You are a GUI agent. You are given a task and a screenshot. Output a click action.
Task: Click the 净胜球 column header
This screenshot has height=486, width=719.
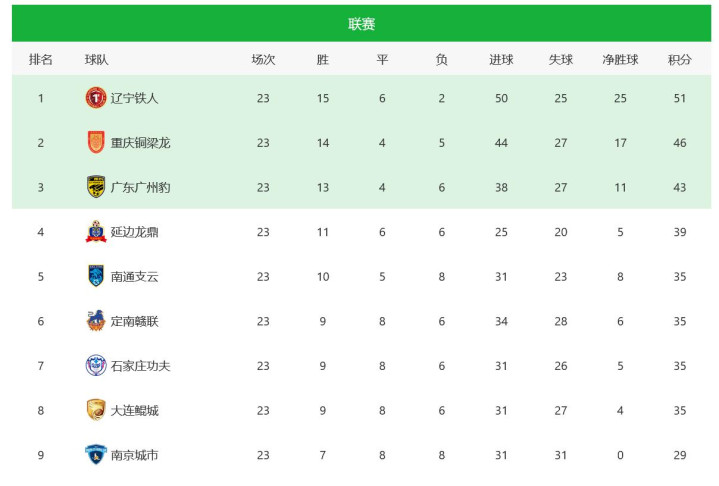620,60
